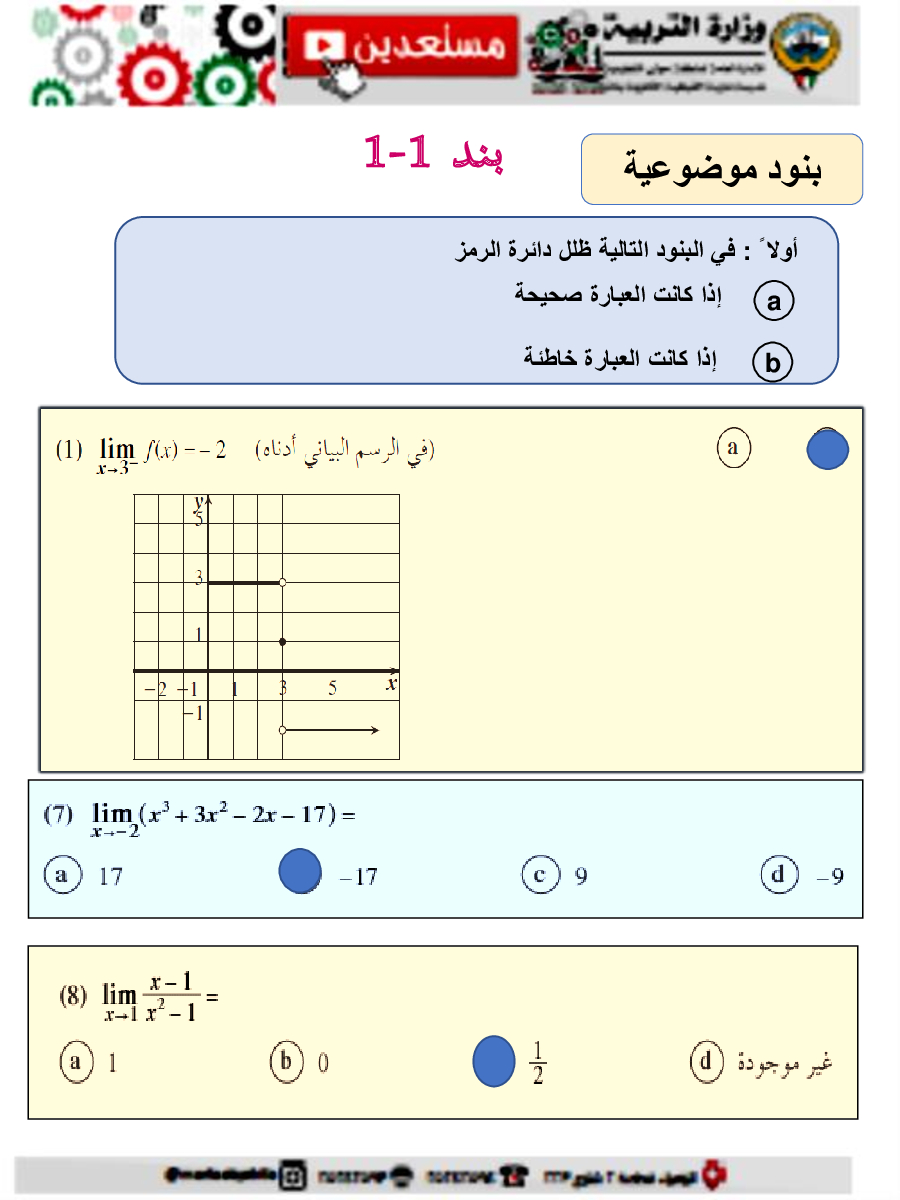
Task: Select the filled blue circle in question 1
Action: [827, 449]
